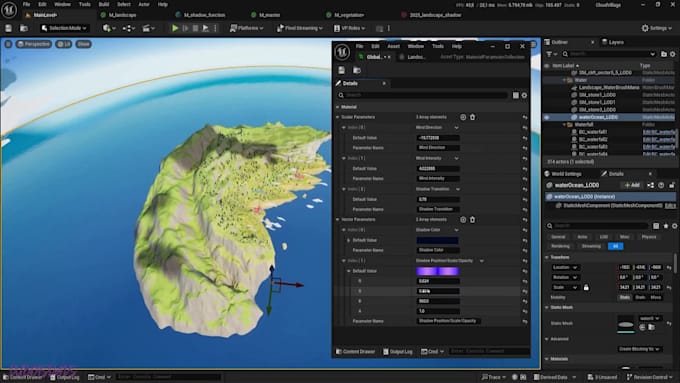Edit Wind Direction default value field
This screenshot has width=680, height=383.
[438, 137]
